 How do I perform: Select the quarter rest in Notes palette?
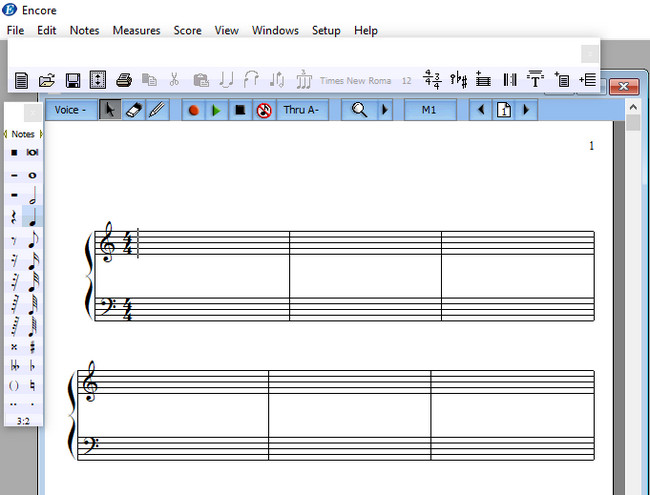tap(14, 217)
